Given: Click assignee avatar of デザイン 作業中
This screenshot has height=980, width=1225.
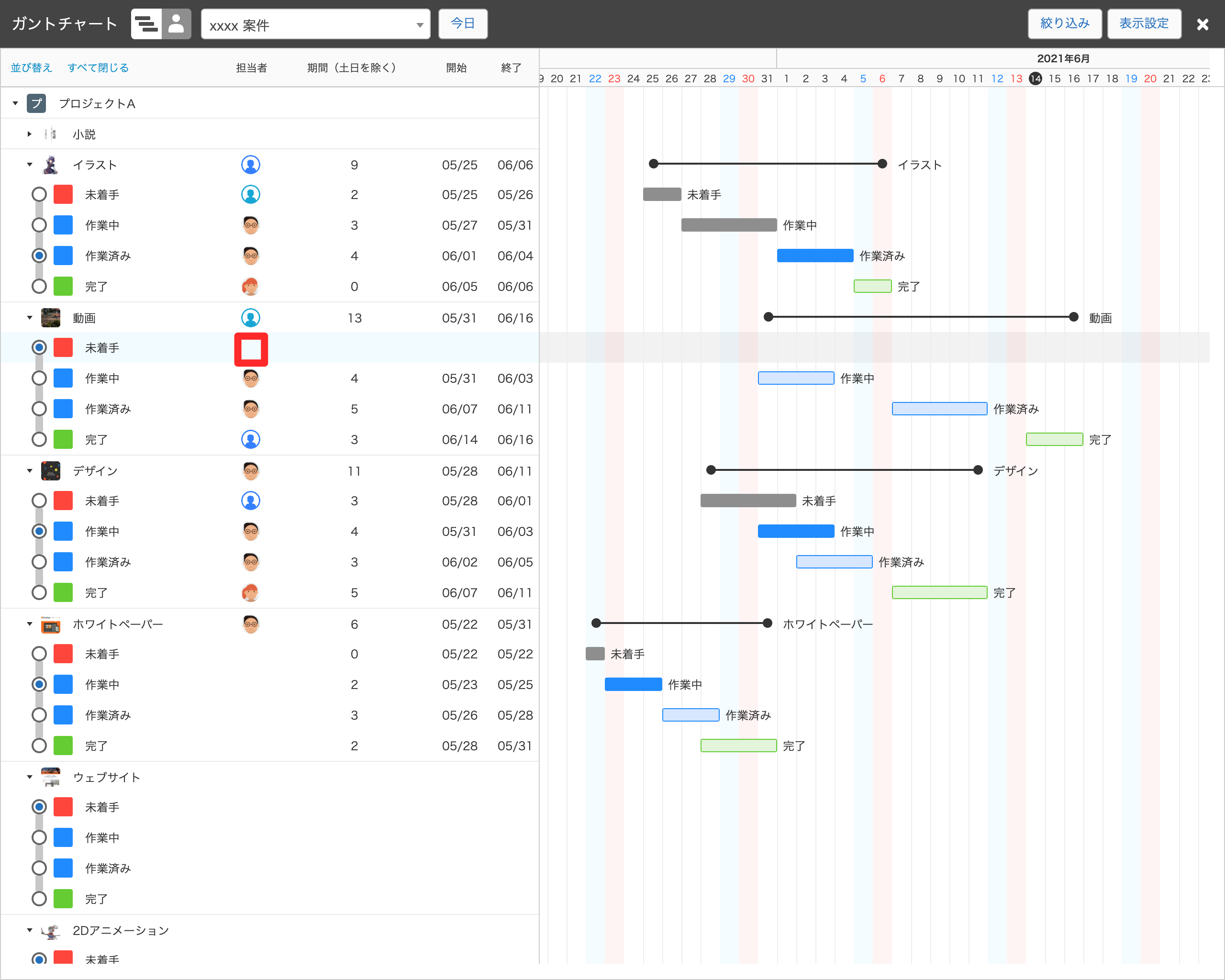Looking at the screenshot, I should (251, 531).
